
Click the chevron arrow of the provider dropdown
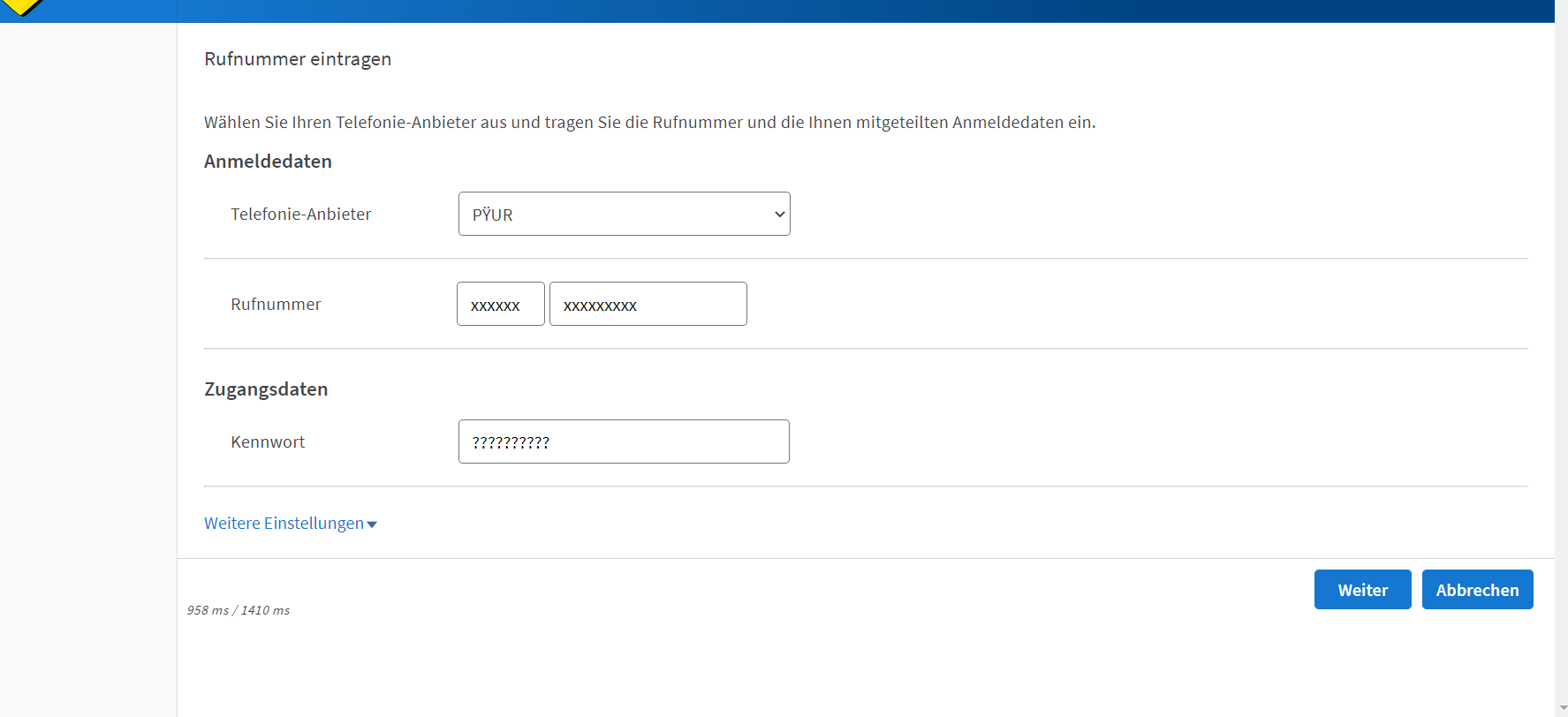(779, 215)
